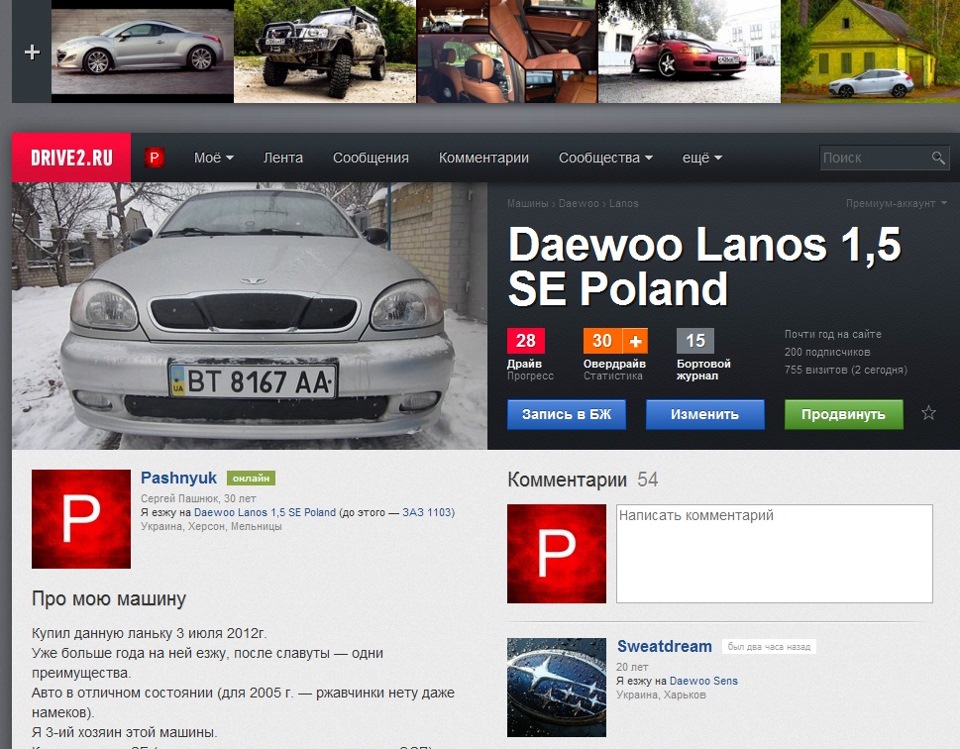
Task: Open the Моё dropdown menu
Action: (214, 158)
